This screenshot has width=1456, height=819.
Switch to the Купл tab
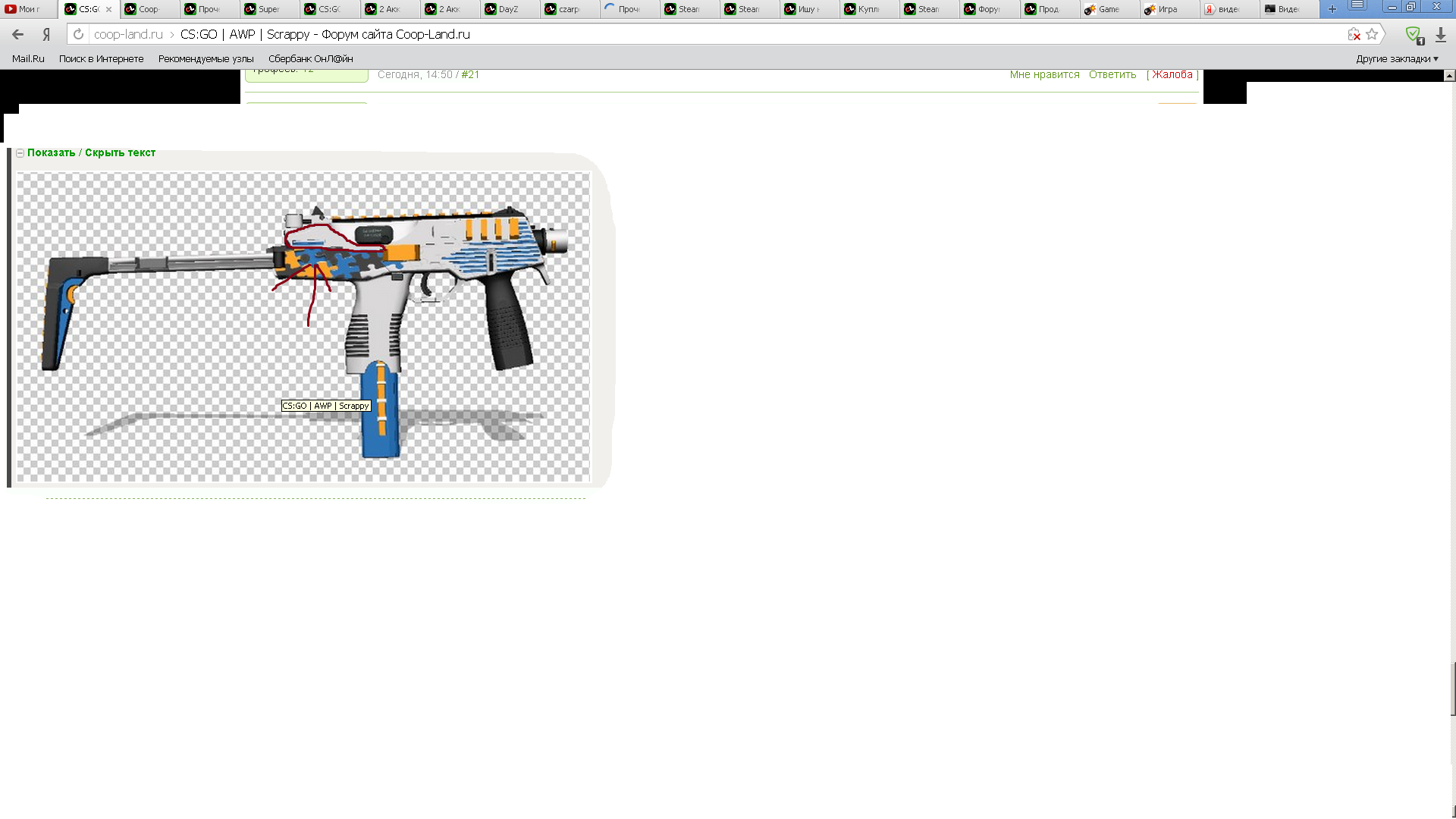868,9
